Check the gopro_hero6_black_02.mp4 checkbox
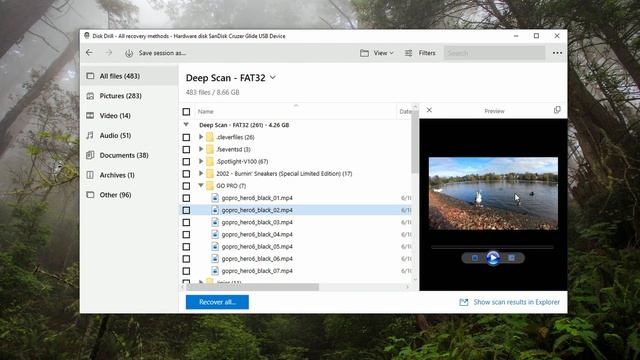Viewport: 640px width, 360px height. (187, 210)
